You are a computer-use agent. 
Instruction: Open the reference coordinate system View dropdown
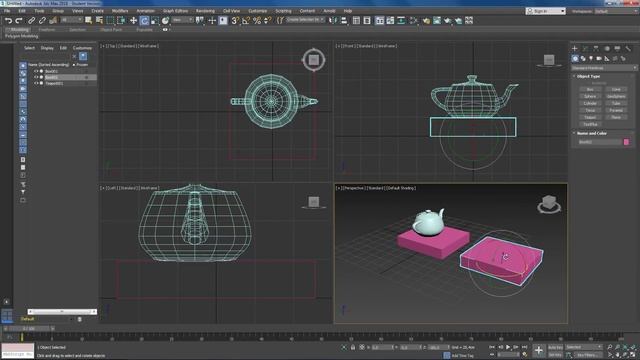[x=182, y=20]
